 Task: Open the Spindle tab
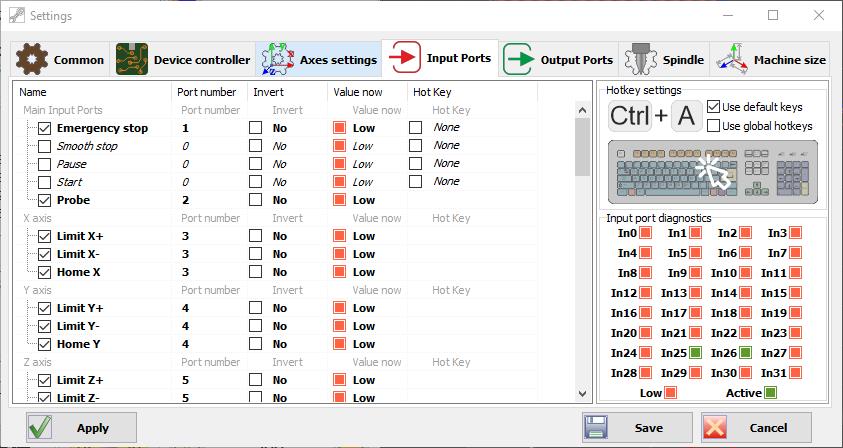(665, 59)
